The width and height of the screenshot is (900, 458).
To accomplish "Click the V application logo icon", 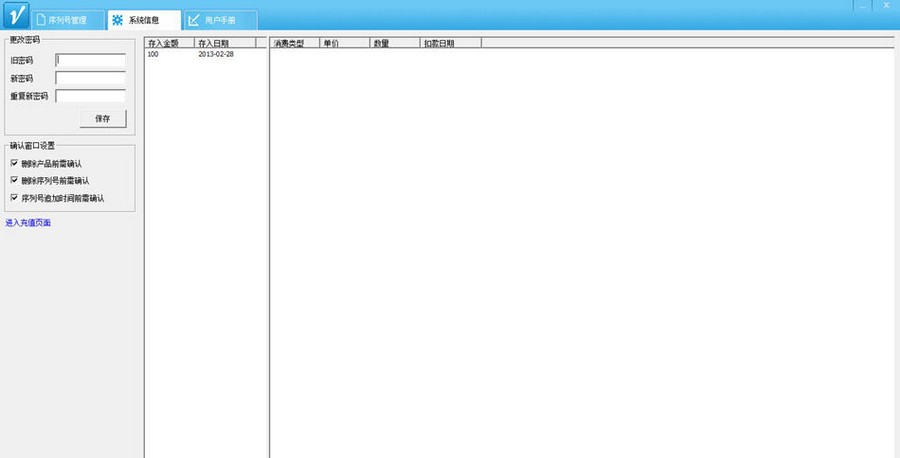I will [16, 14].
